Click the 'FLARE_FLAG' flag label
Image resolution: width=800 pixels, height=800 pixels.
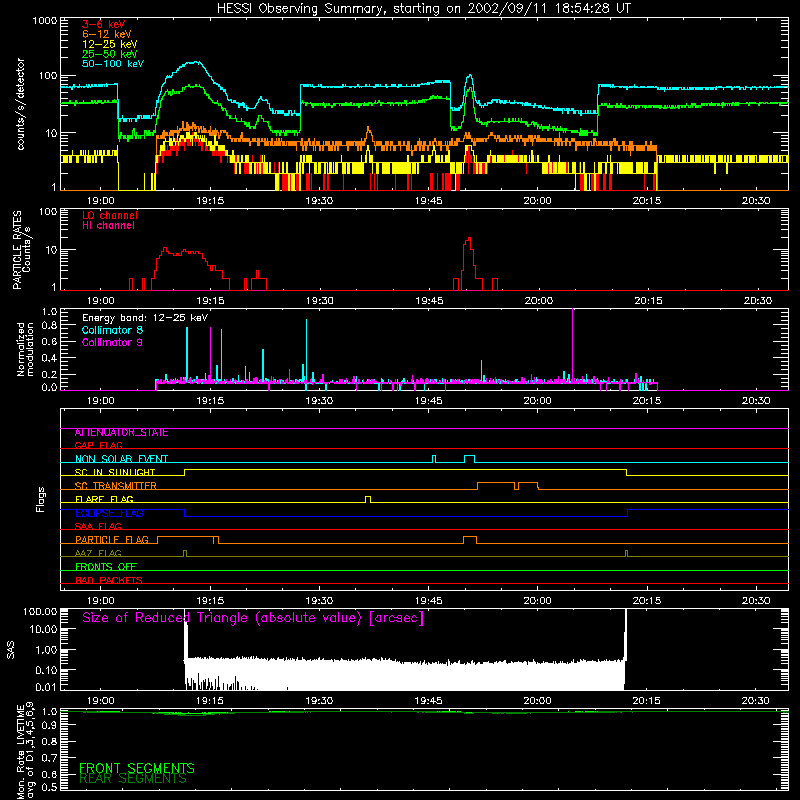point(104,499)
